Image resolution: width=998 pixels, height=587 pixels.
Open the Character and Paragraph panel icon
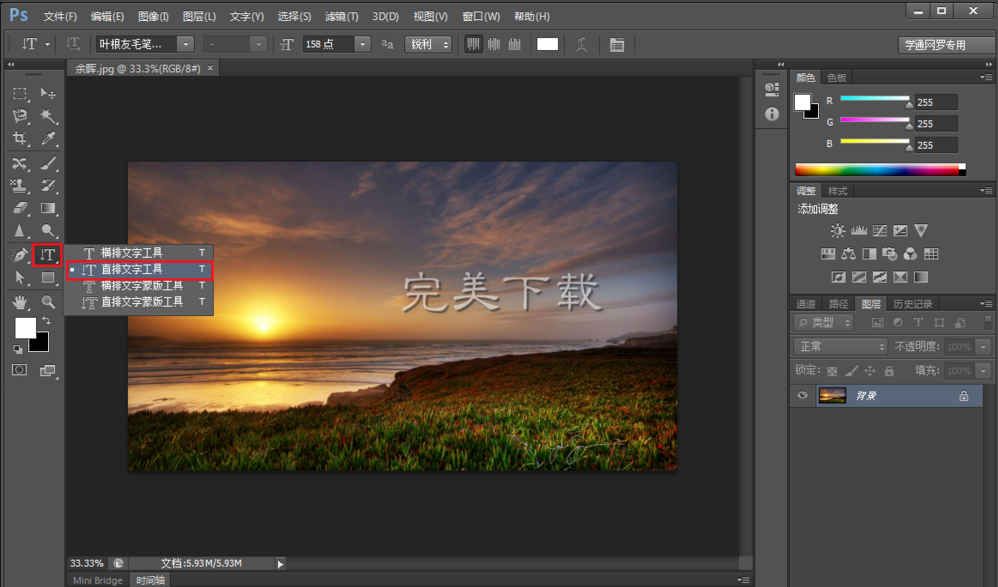[616, 44]
